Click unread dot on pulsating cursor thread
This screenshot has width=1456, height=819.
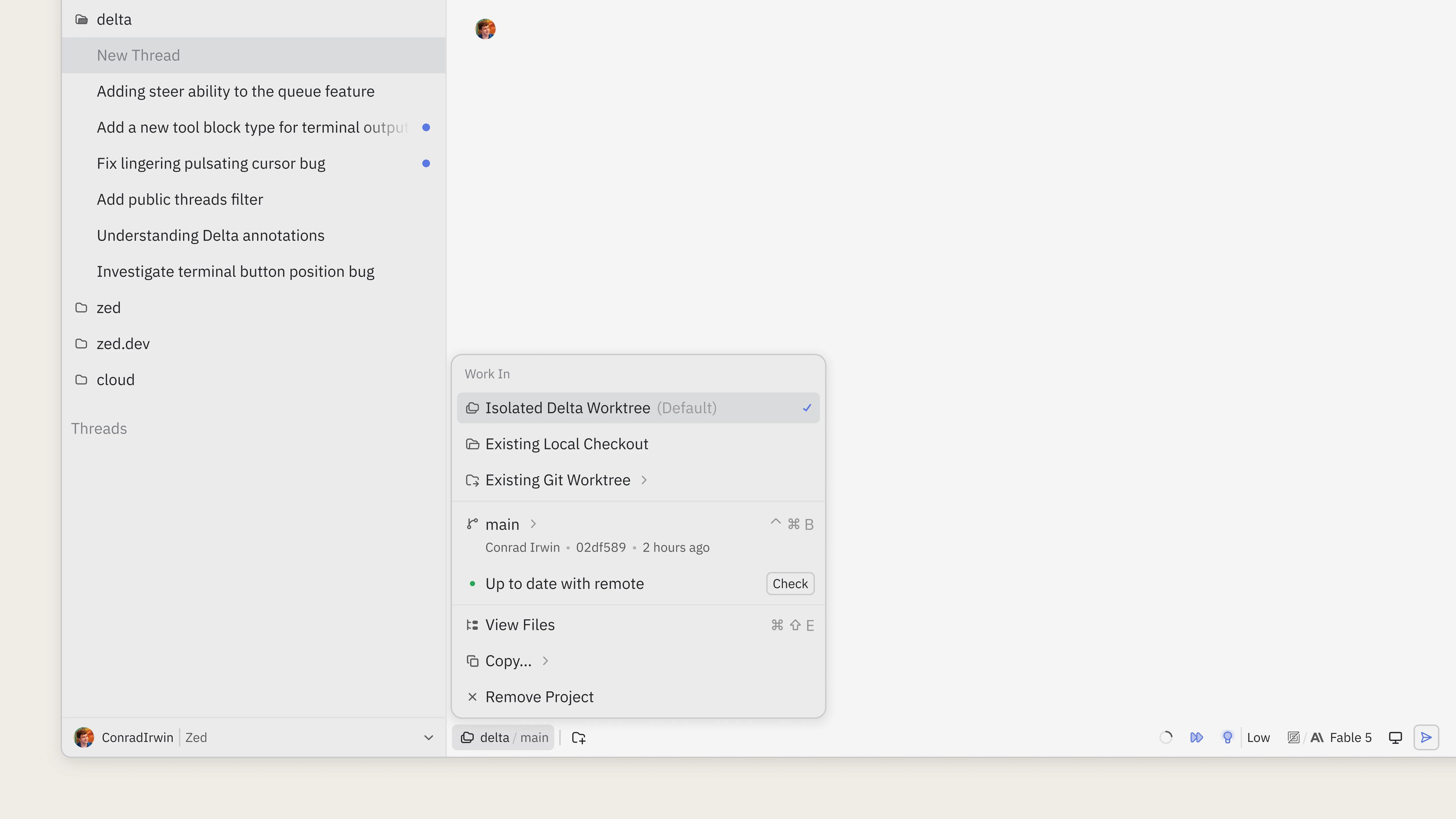click(426, 163)
